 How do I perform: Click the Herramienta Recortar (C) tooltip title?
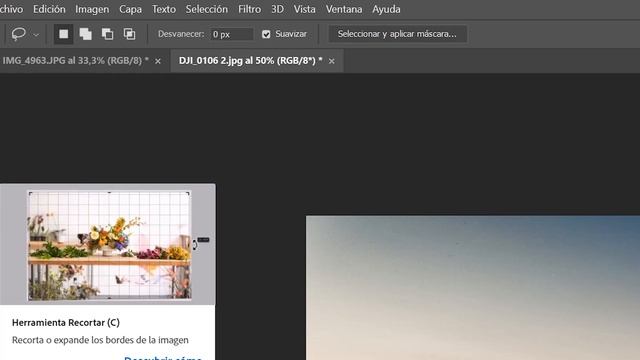[x=66, y=322]
